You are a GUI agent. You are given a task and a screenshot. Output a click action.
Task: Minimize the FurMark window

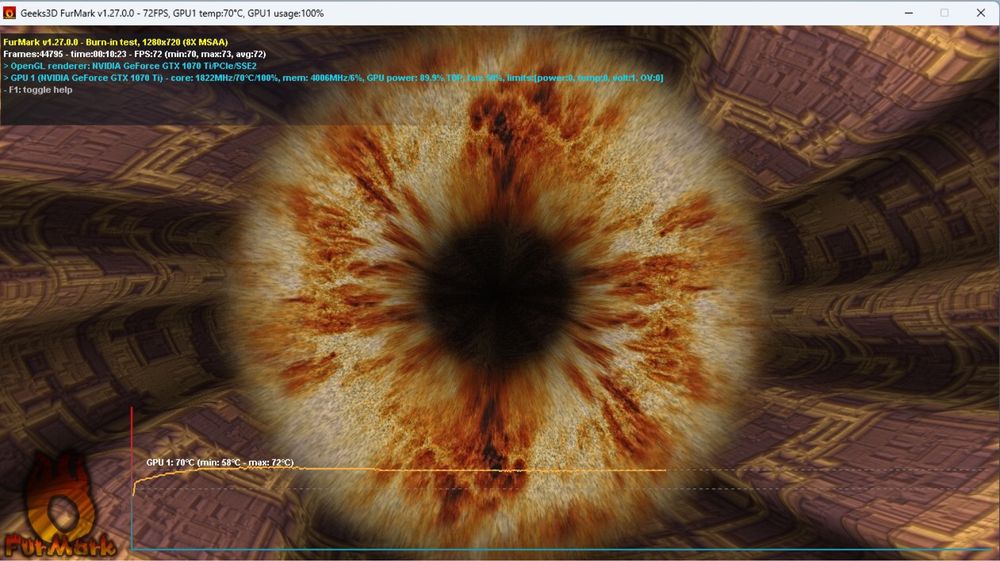click(909, 13)
